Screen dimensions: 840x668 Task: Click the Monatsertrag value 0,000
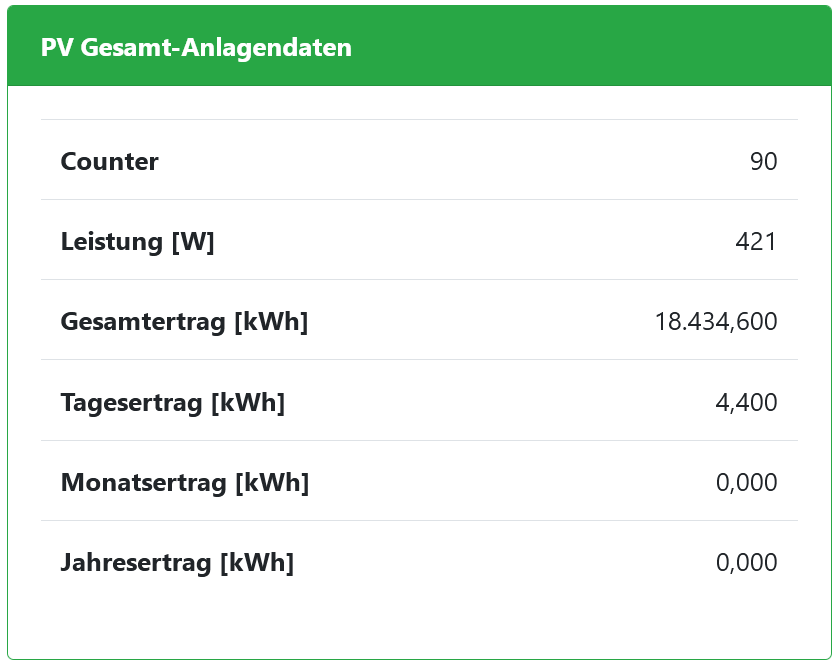pyautogui.click(x=746, y=482)
